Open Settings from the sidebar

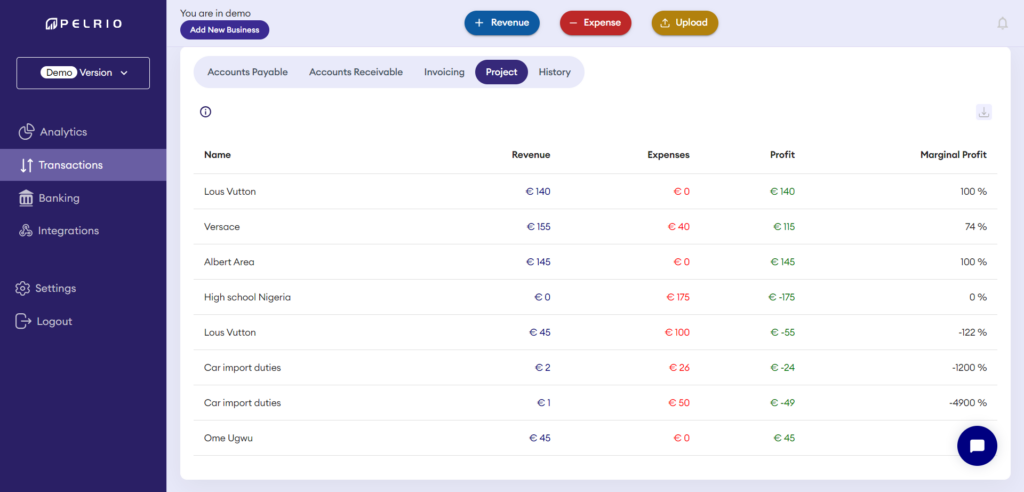(55, 288)
